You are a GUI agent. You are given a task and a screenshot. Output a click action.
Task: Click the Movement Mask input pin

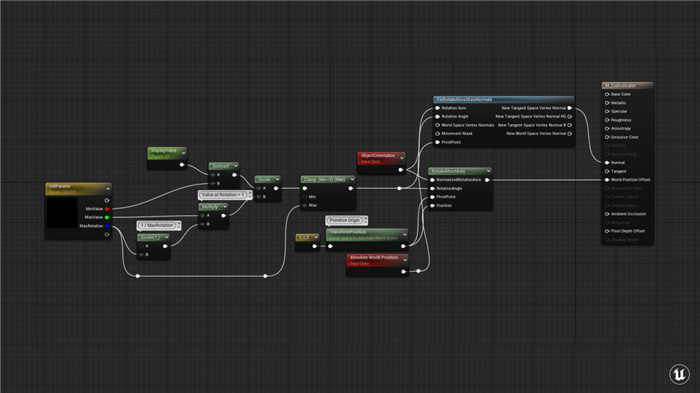click(438, 134)
